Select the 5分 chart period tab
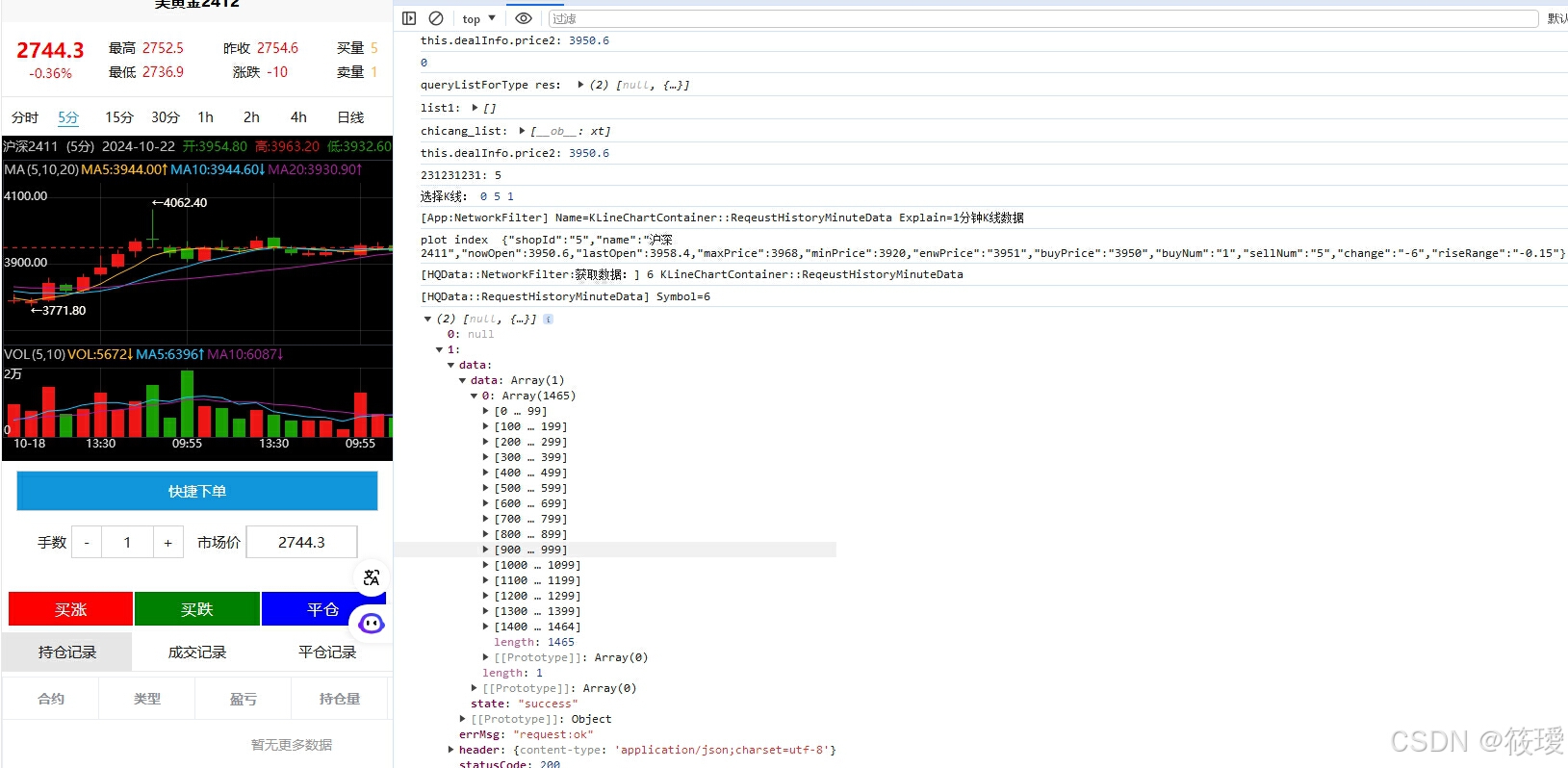Screen dimensions: 1568x768 click(68, 117)
